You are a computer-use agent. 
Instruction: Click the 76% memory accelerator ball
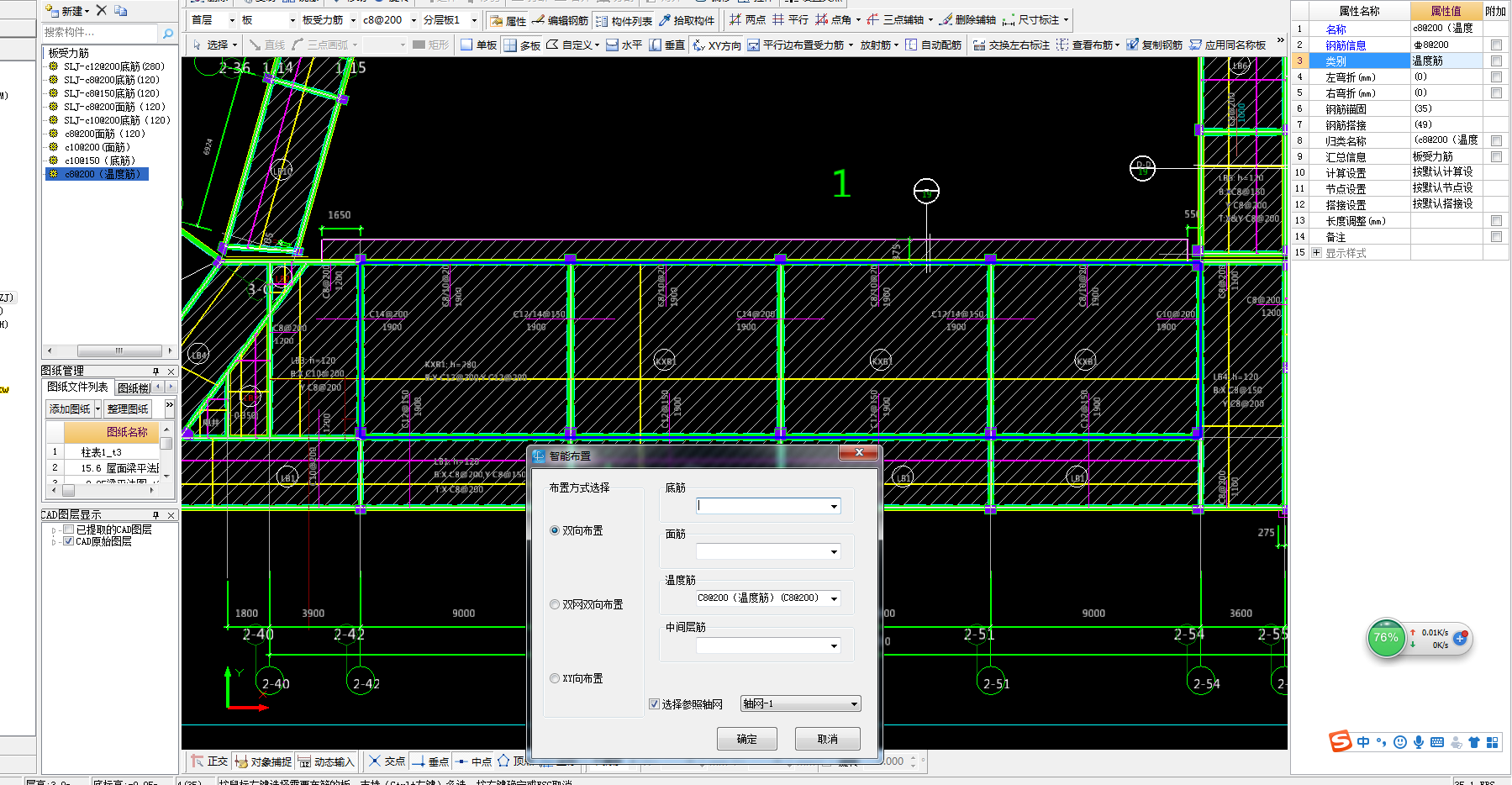pos(1386,638)
